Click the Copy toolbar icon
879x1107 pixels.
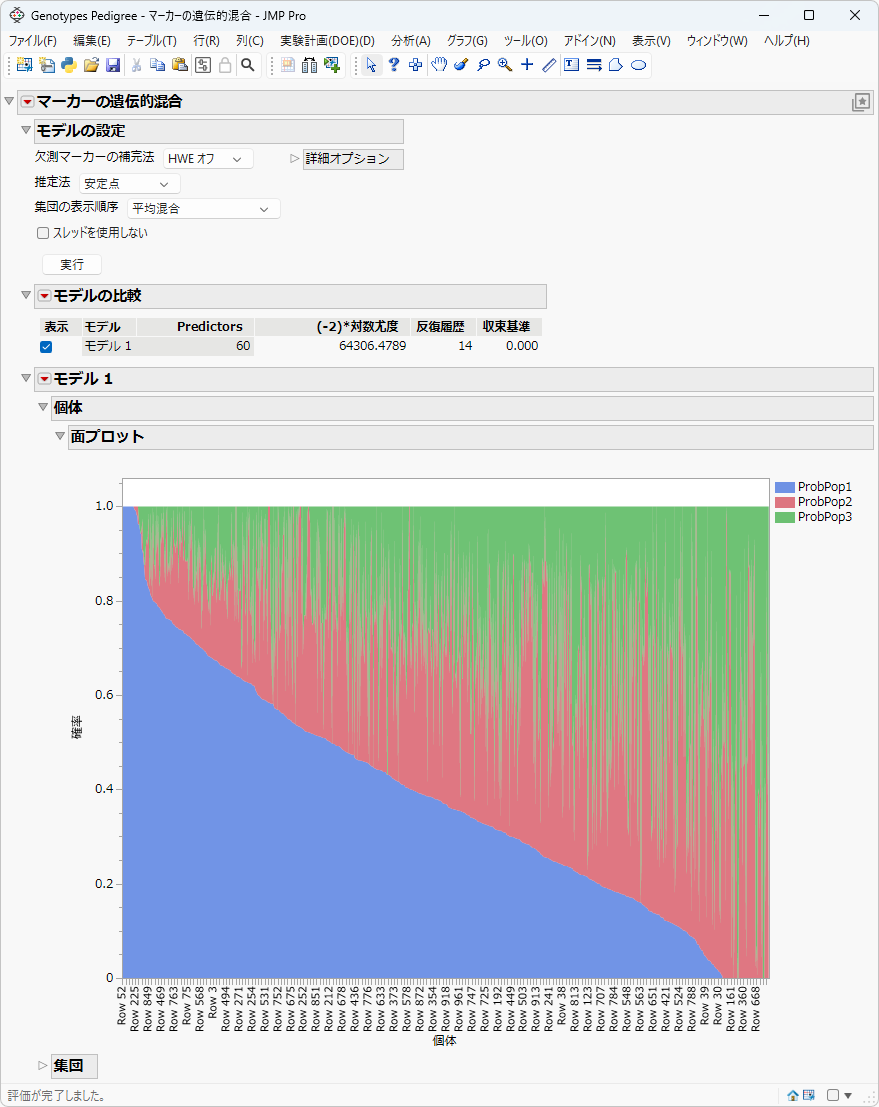[158, 65]
